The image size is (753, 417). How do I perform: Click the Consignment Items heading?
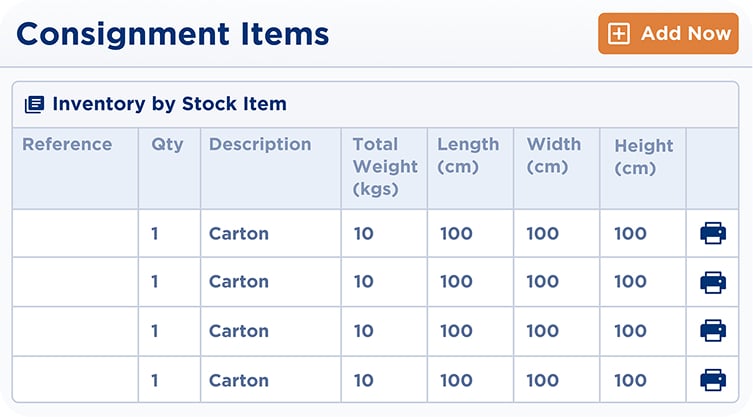click(x=173, y=34)
